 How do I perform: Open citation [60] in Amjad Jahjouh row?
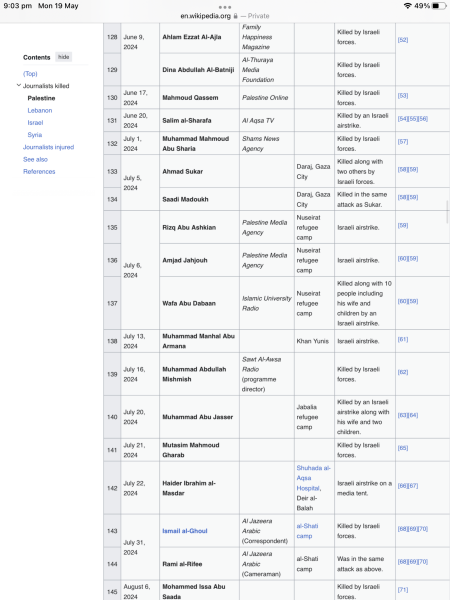(x=403, y=259)
